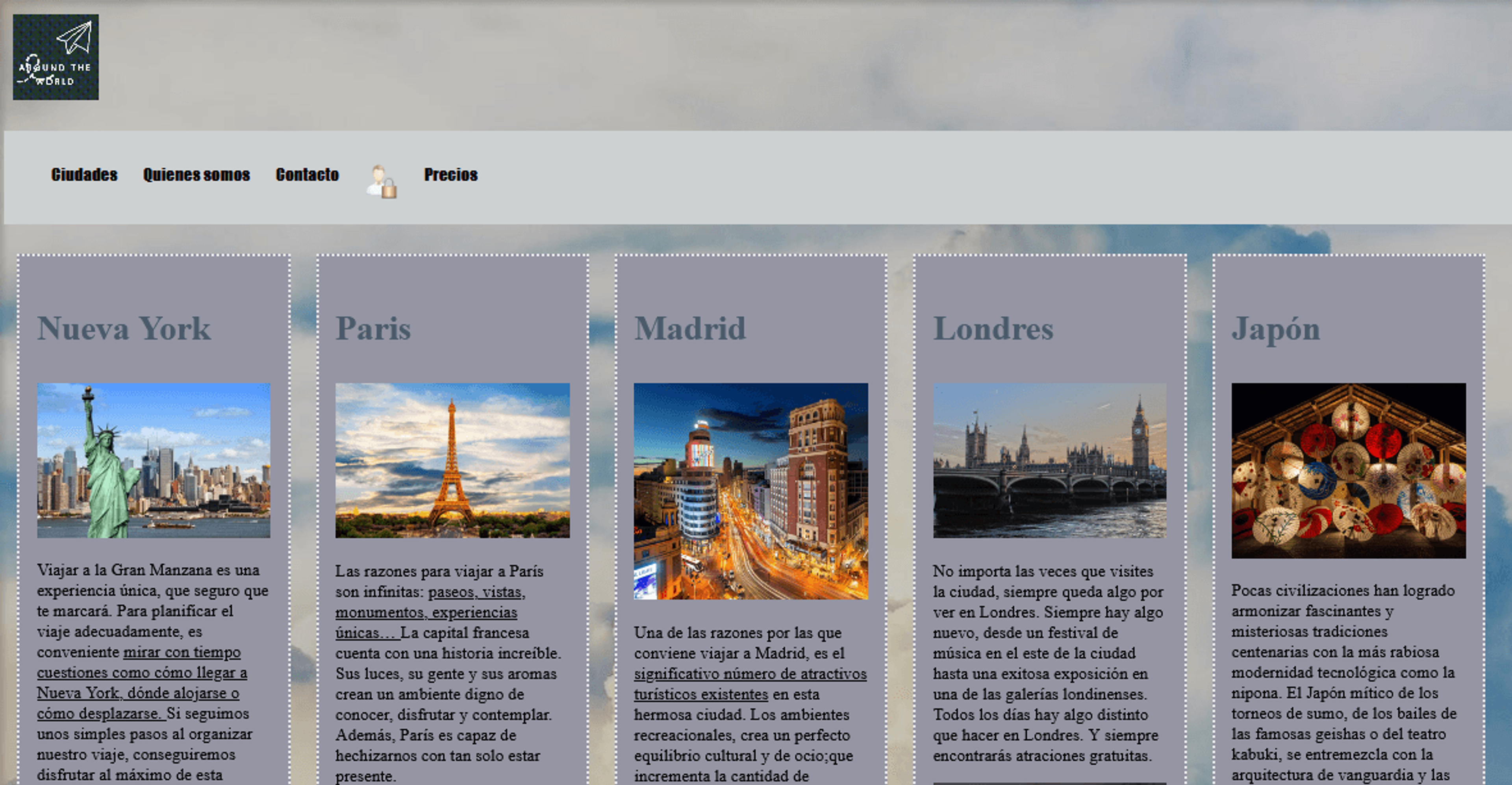Go to Quienes somos page
Viewport: 1512px width, 785px height.
(x=196, y=174)
